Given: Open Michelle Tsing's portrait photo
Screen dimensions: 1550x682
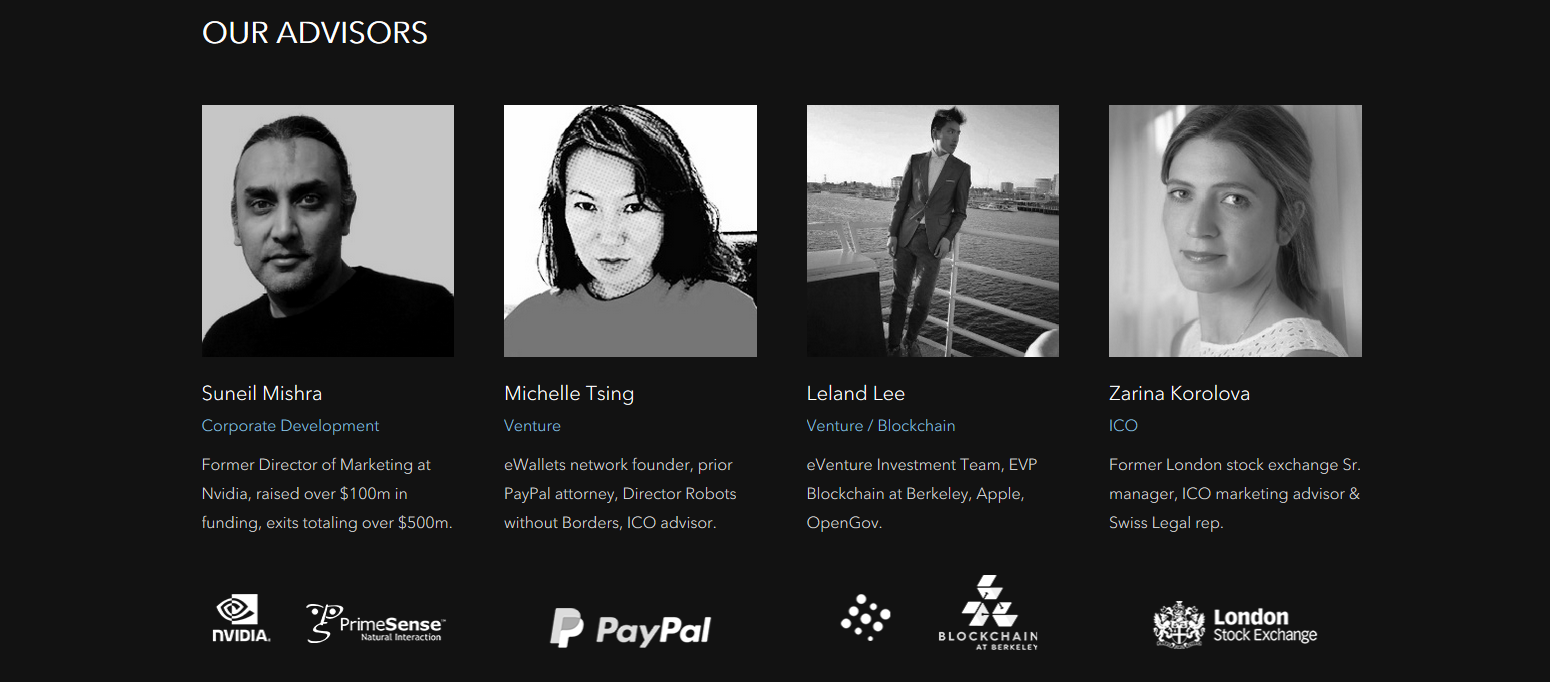Looking at the screenshot, I should (x=630, y=231).
